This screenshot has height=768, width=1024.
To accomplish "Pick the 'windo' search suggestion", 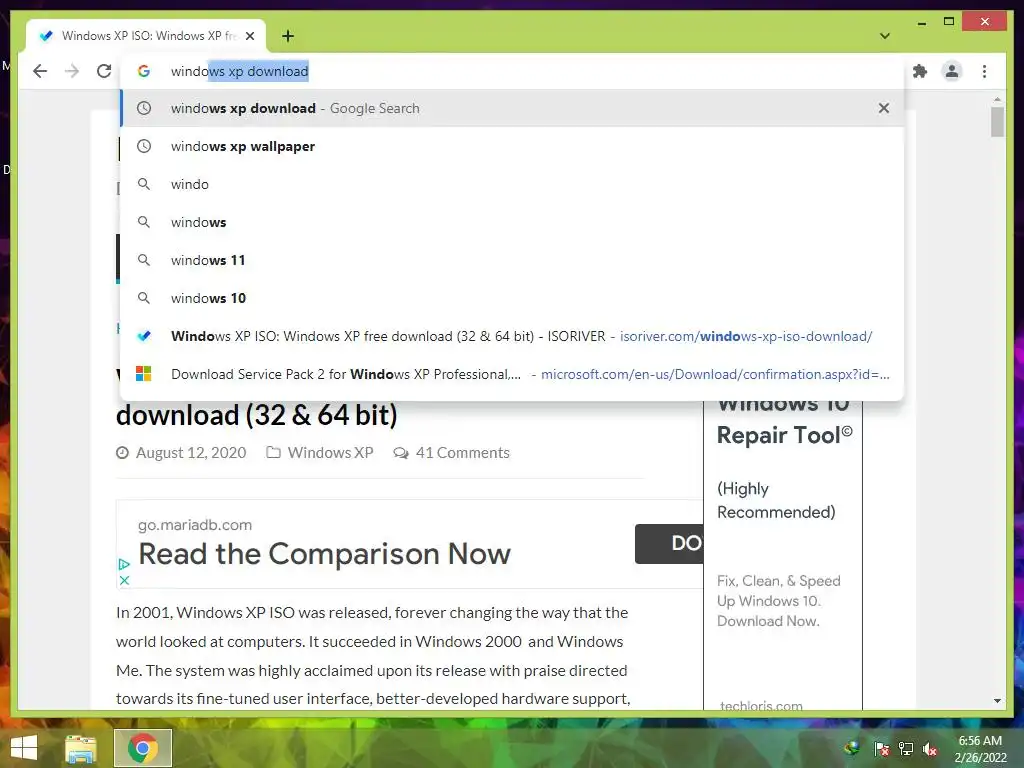I will 512,184.
